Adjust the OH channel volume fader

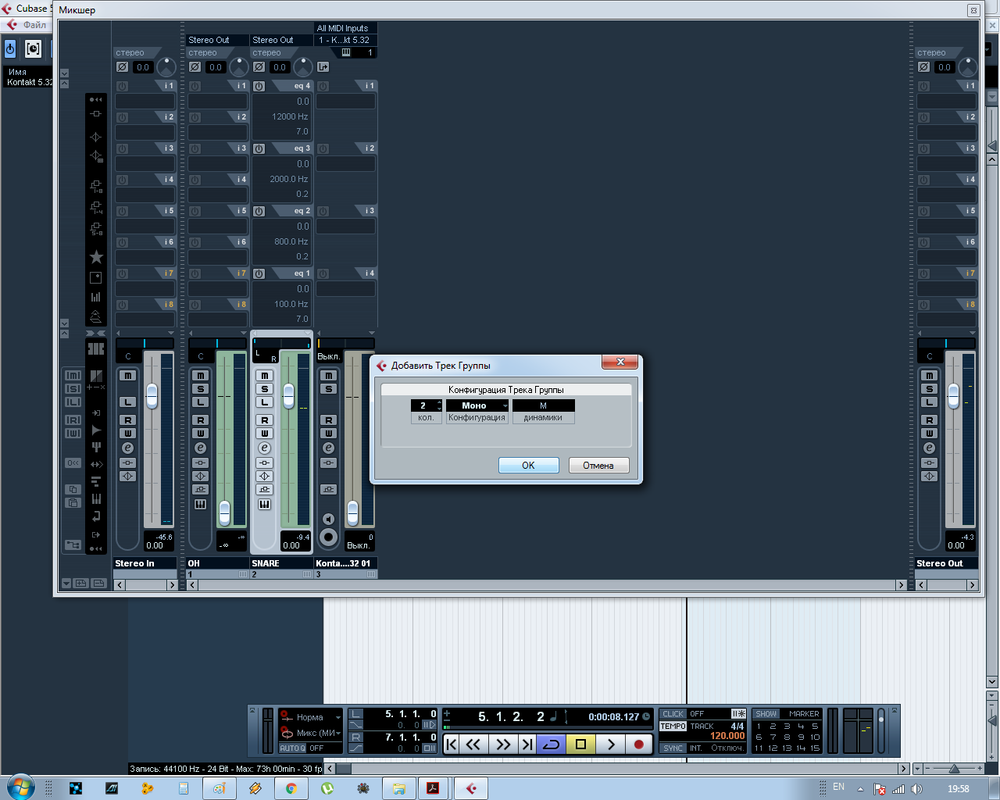click(x=224, y=514)
